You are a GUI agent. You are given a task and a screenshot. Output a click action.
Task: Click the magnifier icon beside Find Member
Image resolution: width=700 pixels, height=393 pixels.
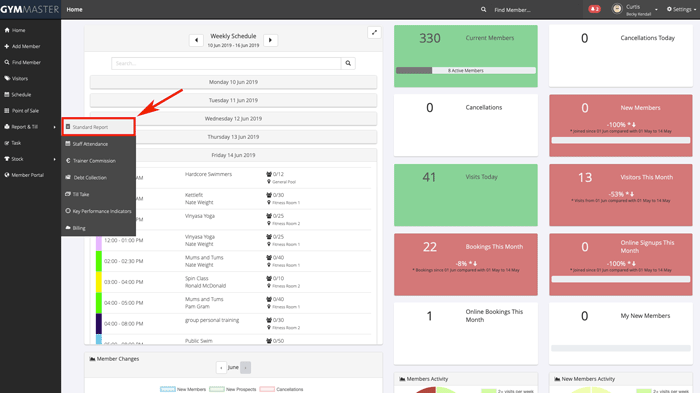point(483,9)
